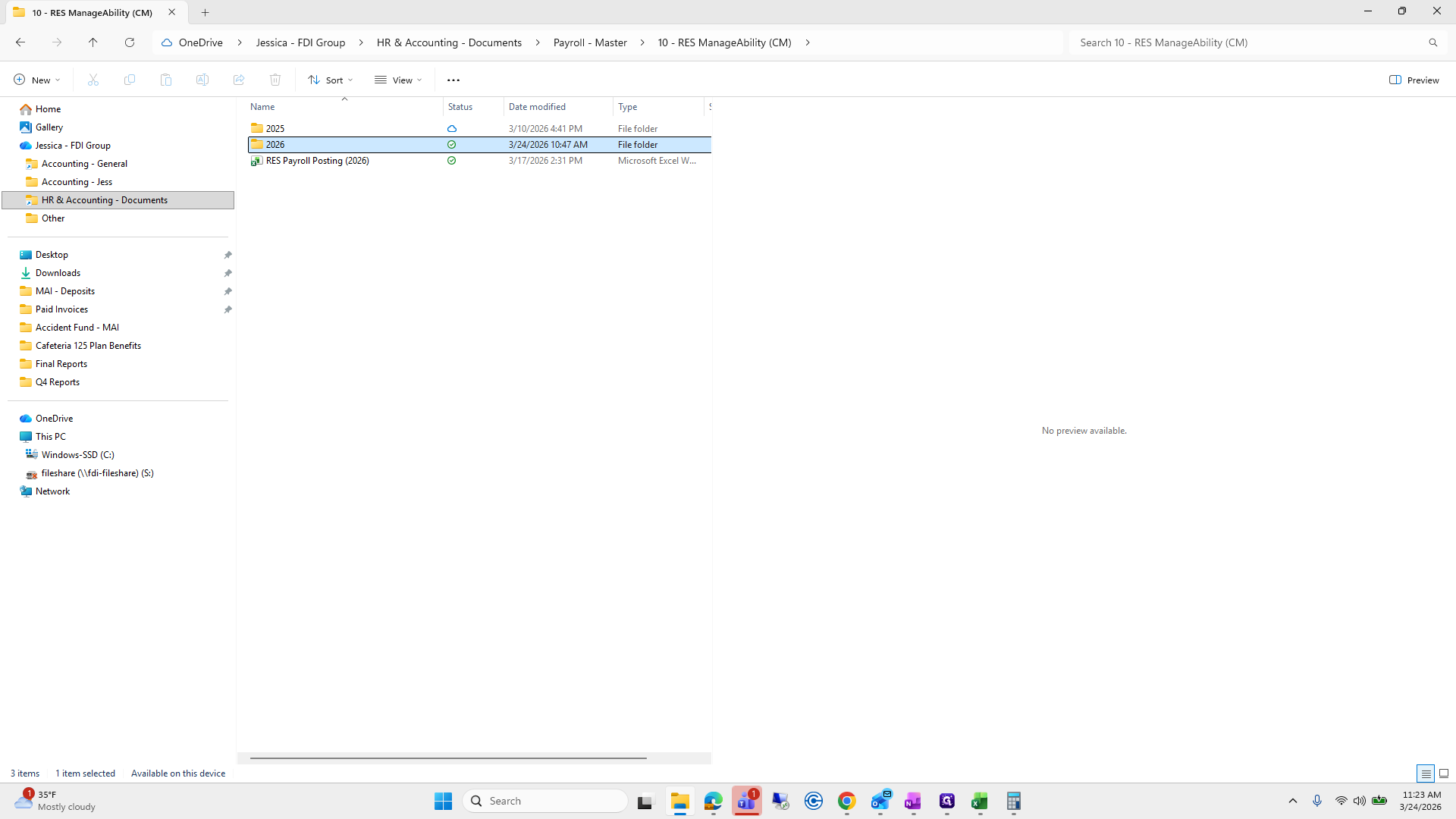Cut the selected 2026 folder
1456x819 pixels.
point(93,80)
